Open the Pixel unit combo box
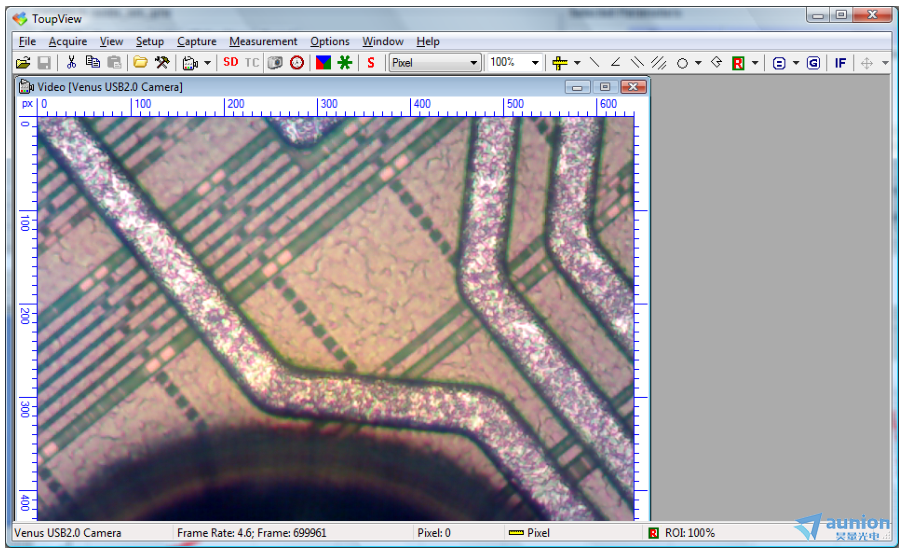 [x=435, y=62]
